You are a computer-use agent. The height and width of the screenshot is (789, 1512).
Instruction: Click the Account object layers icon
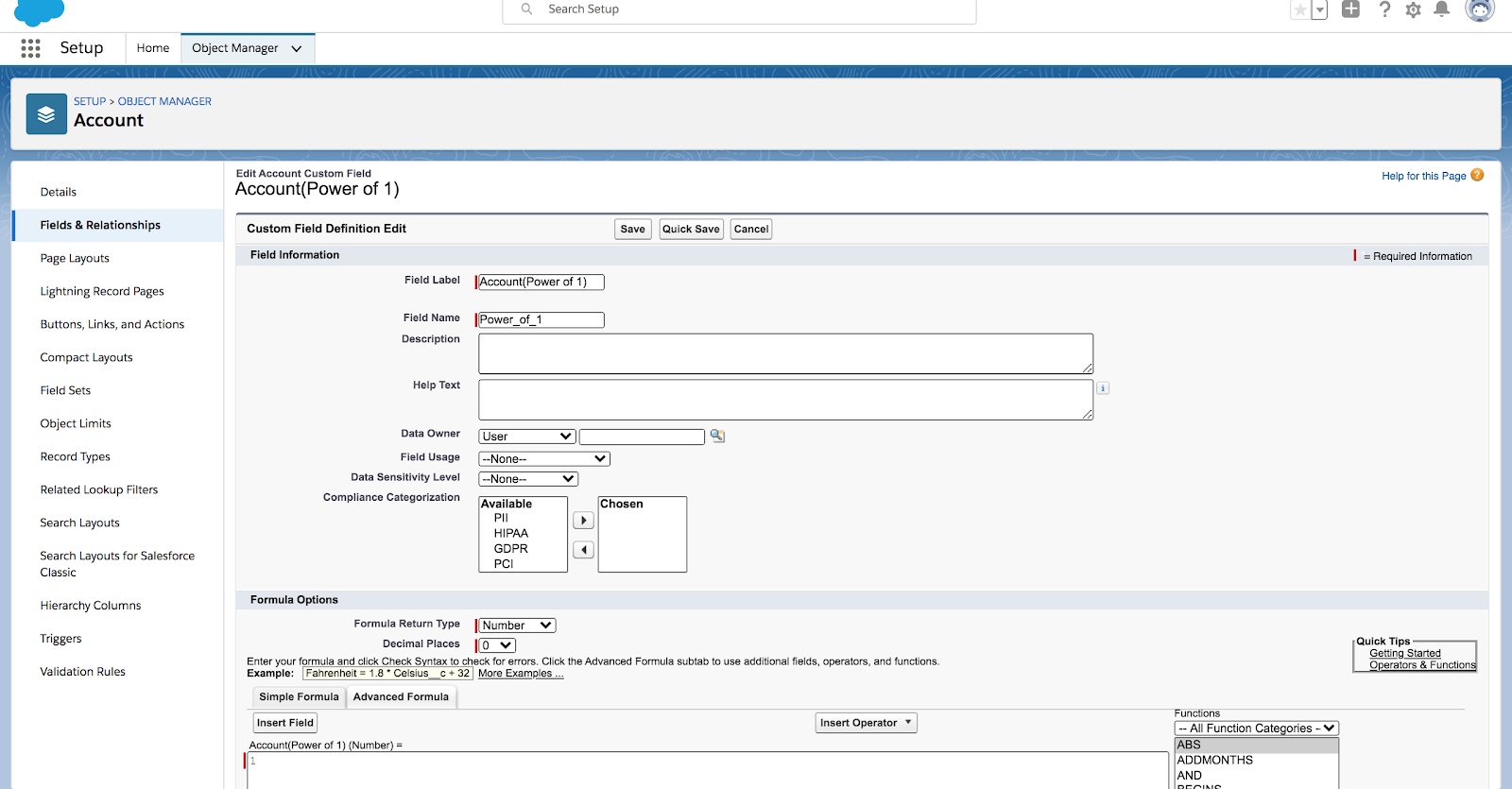coord(46,114)
